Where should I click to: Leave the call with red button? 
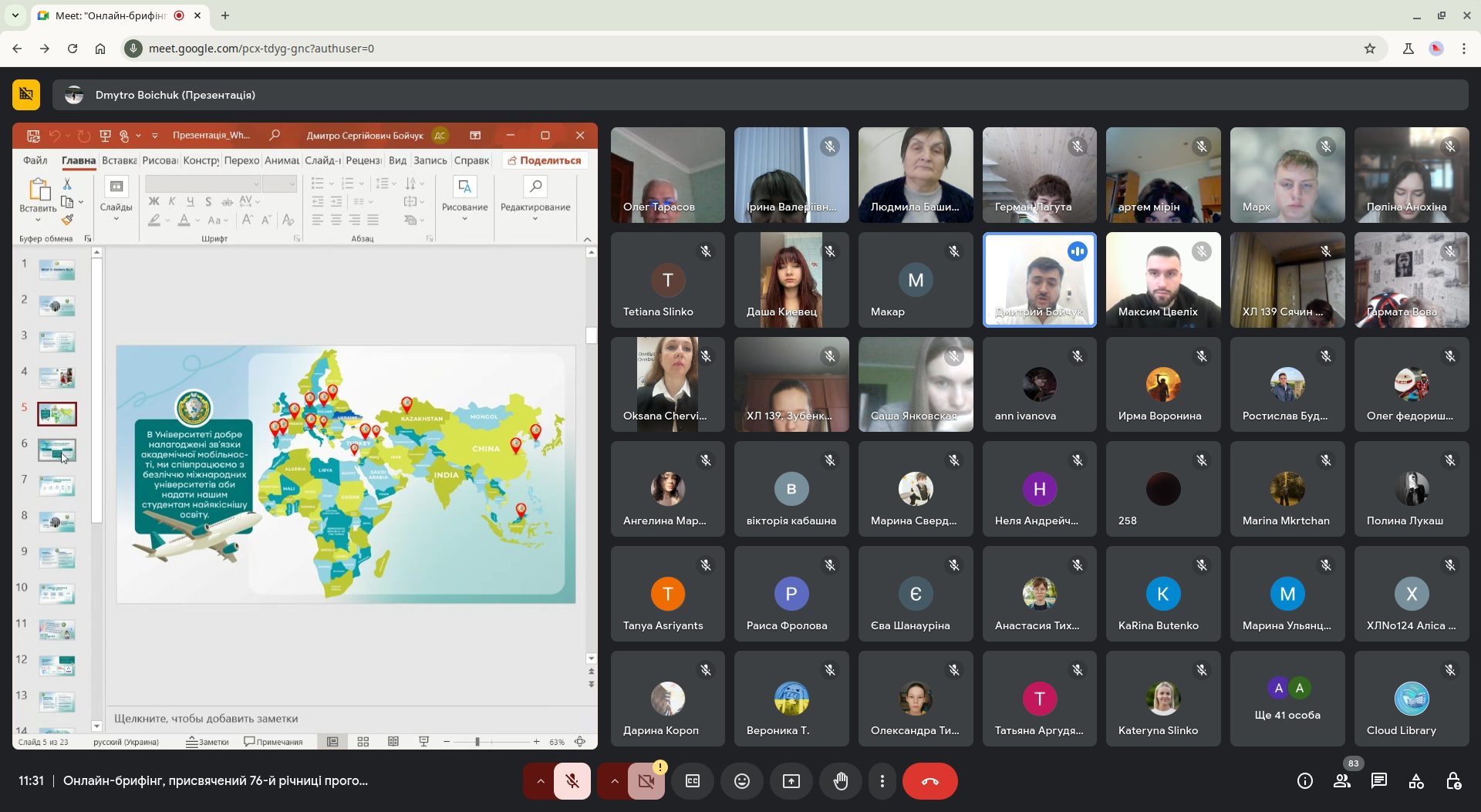point(929,781)
